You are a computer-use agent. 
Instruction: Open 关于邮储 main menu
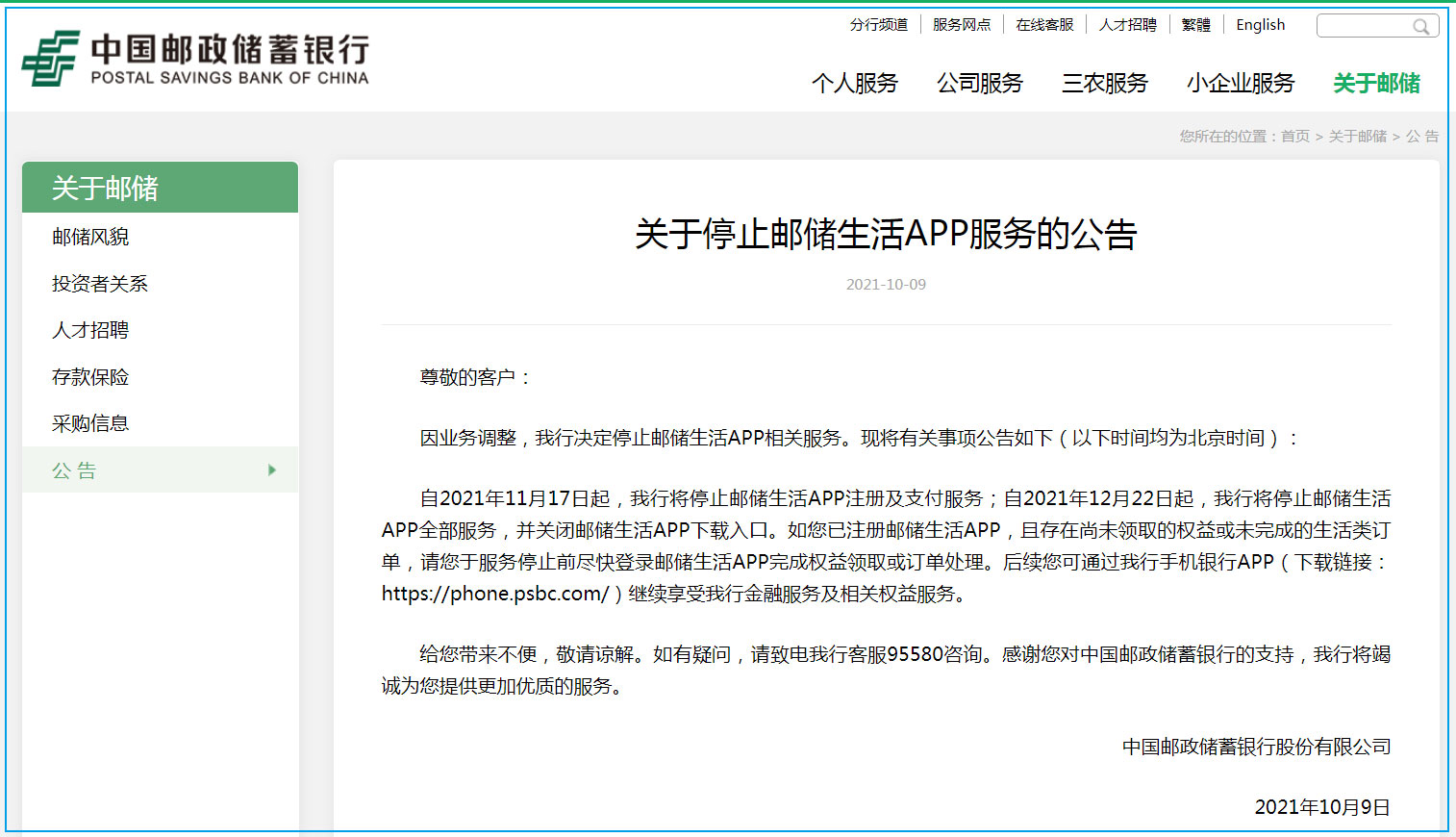tap(1377, 84)
